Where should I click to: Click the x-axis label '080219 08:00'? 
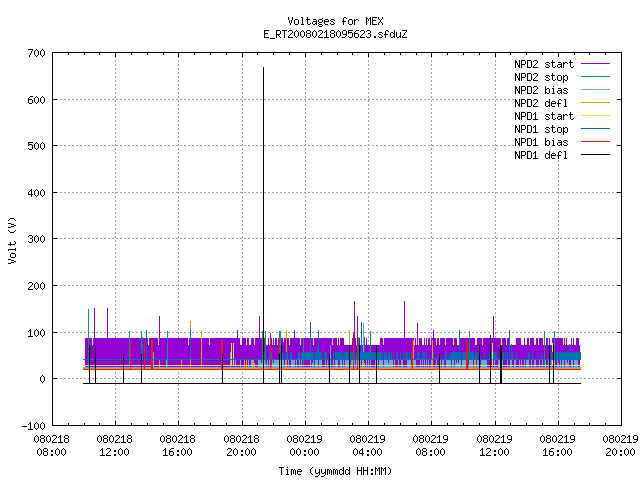click(431, 446)
